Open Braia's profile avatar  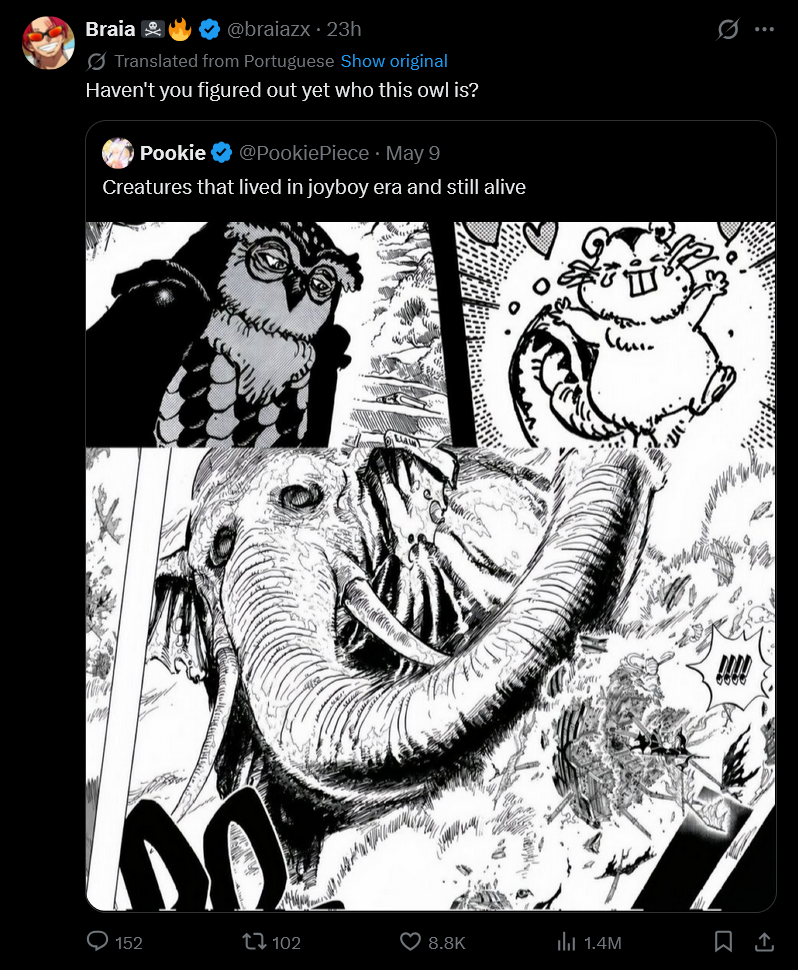(x=48, y=43)
